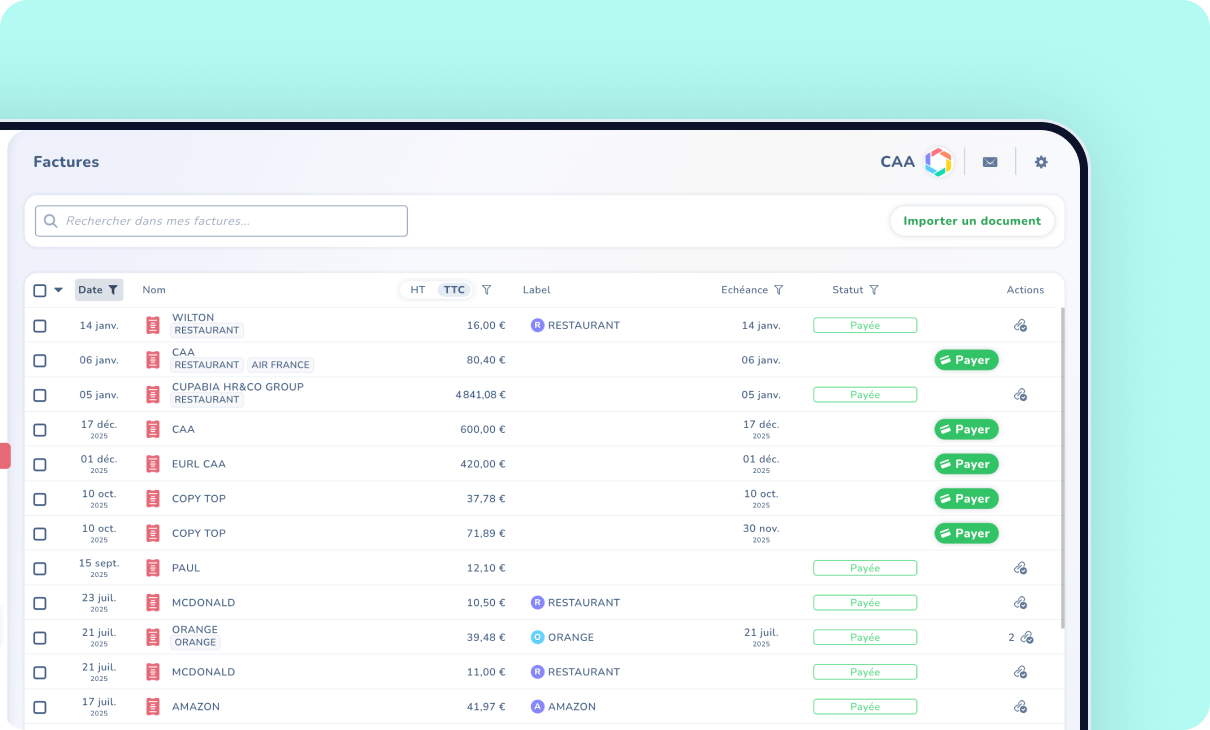The height and width of the screenshot is (730, 1210).
Task: Switch amounts to TTC
Action: tap(454, 290)
